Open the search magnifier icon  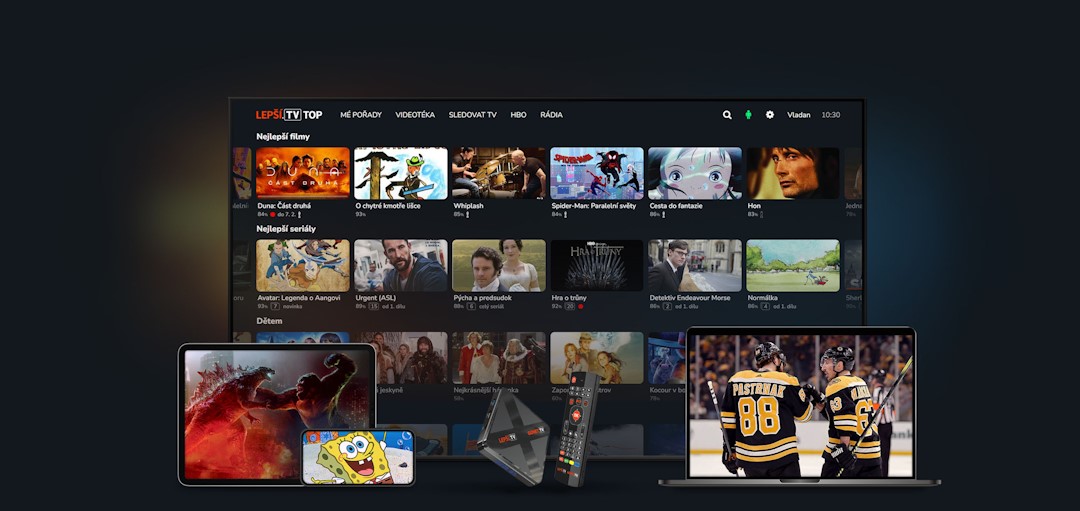point(727,115)
